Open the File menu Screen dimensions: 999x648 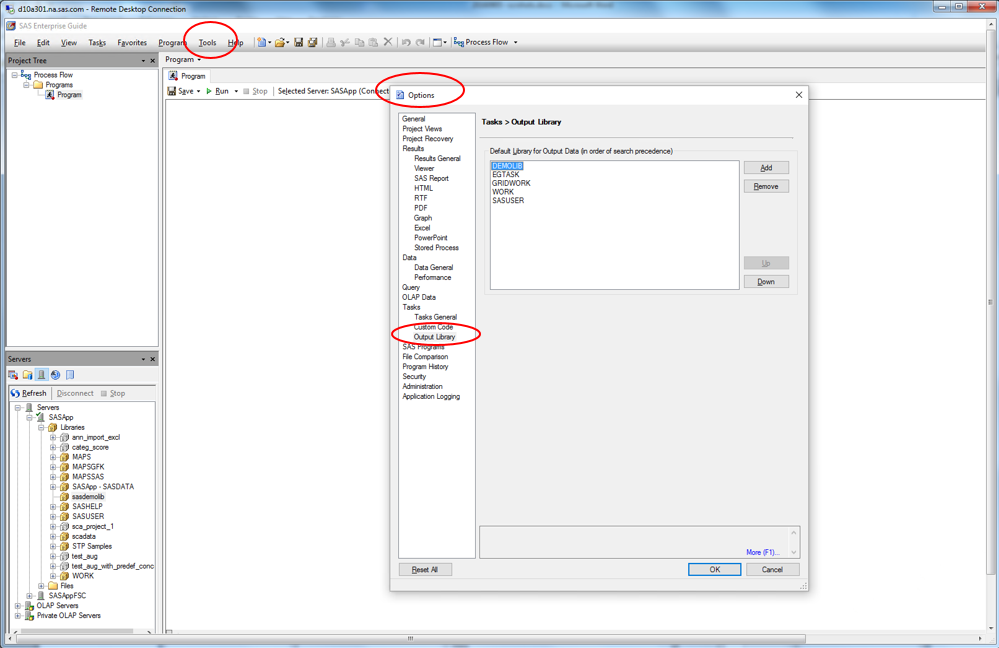tap(20, 43)
